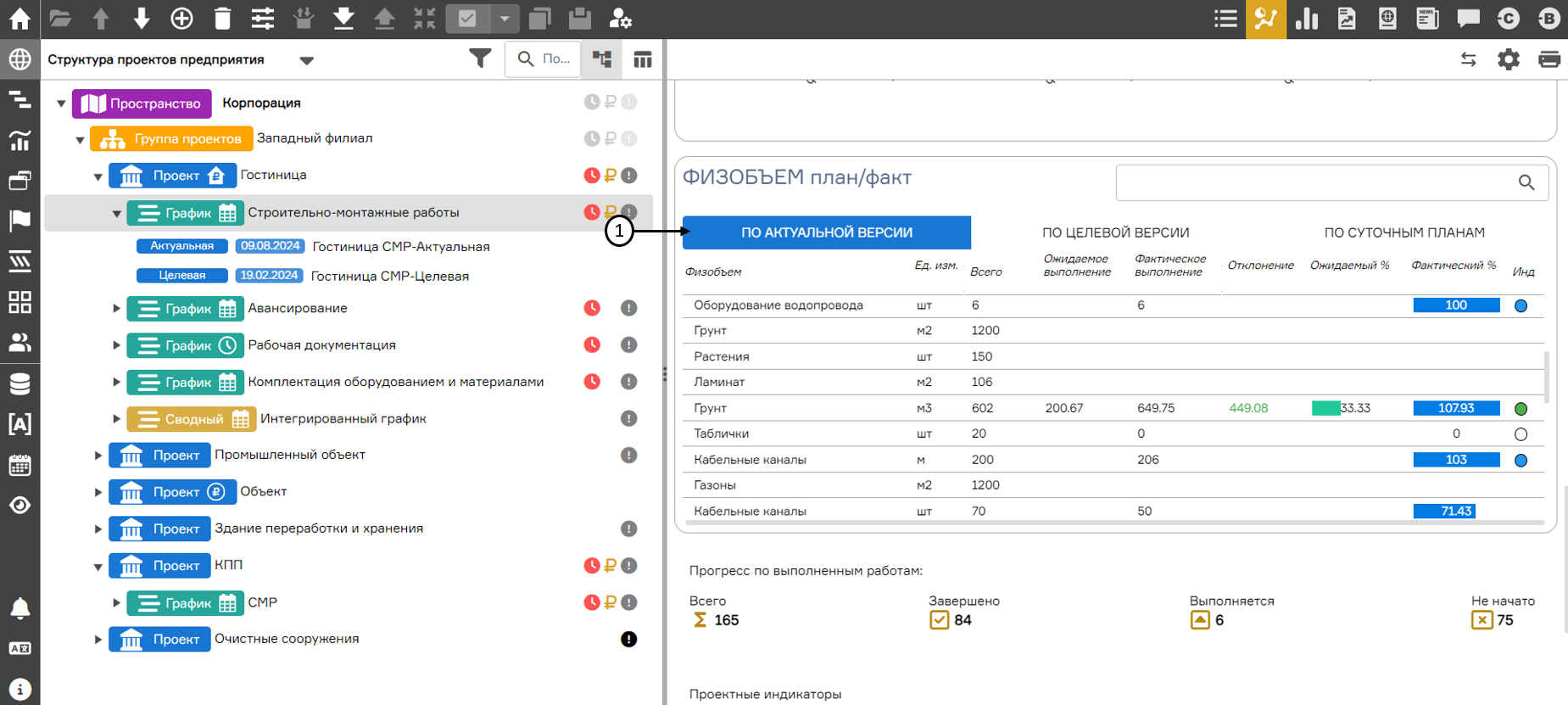Image resolution: width=1568 pixels, height=705 pixels.
Task: Open the news document icon
Action: pos(1428,18)
